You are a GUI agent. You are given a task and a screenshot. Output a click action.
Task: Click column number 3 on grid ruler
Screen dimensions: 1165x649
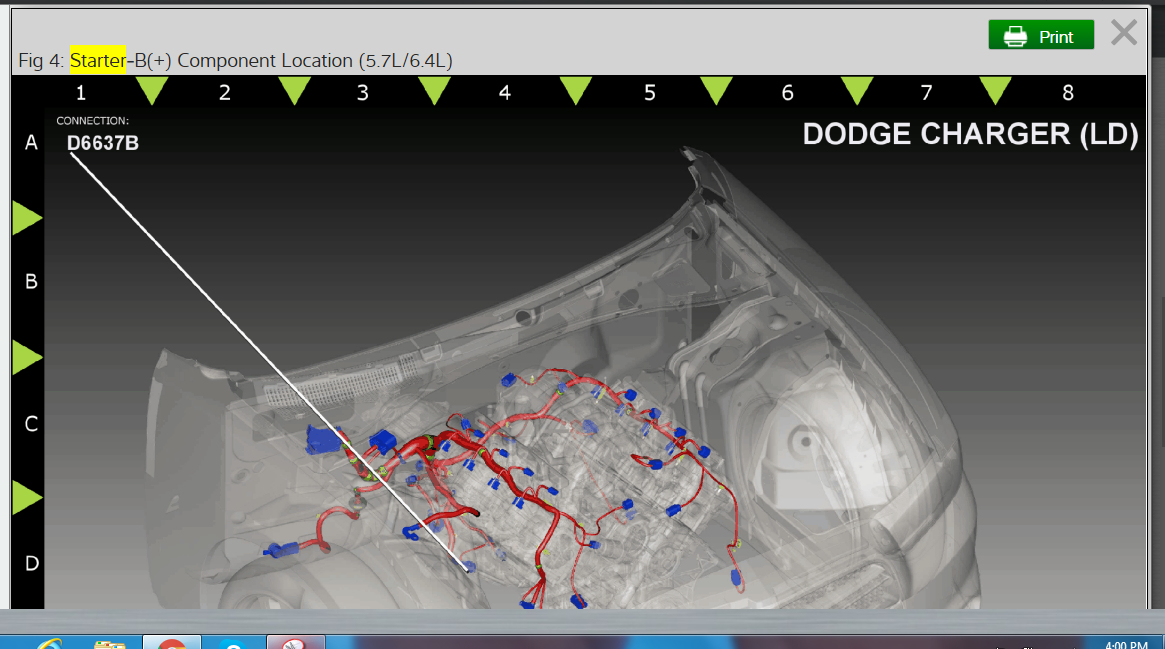(x=363, y=93)
